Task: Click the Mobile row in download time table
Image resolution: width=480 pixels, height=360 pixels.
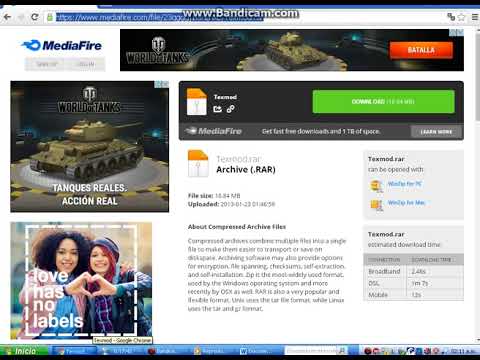Action: 413,295
